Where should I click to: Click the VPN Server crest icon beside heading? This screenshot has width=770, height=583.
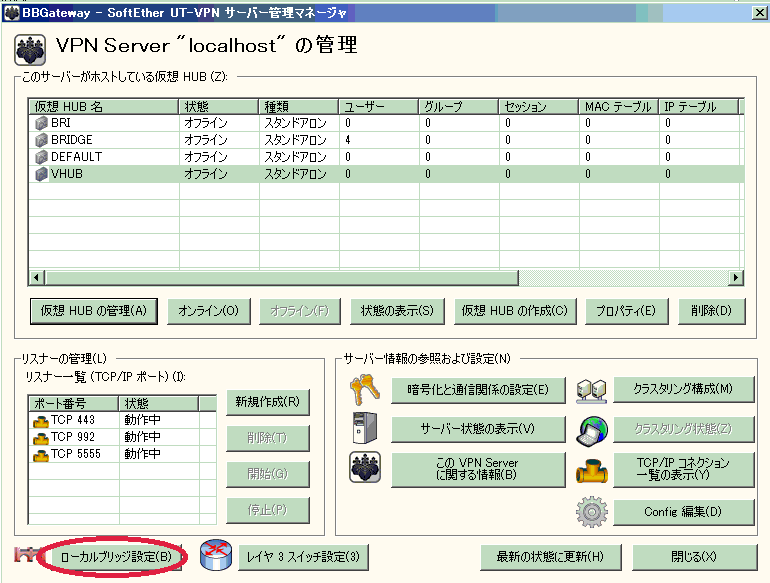30,50
